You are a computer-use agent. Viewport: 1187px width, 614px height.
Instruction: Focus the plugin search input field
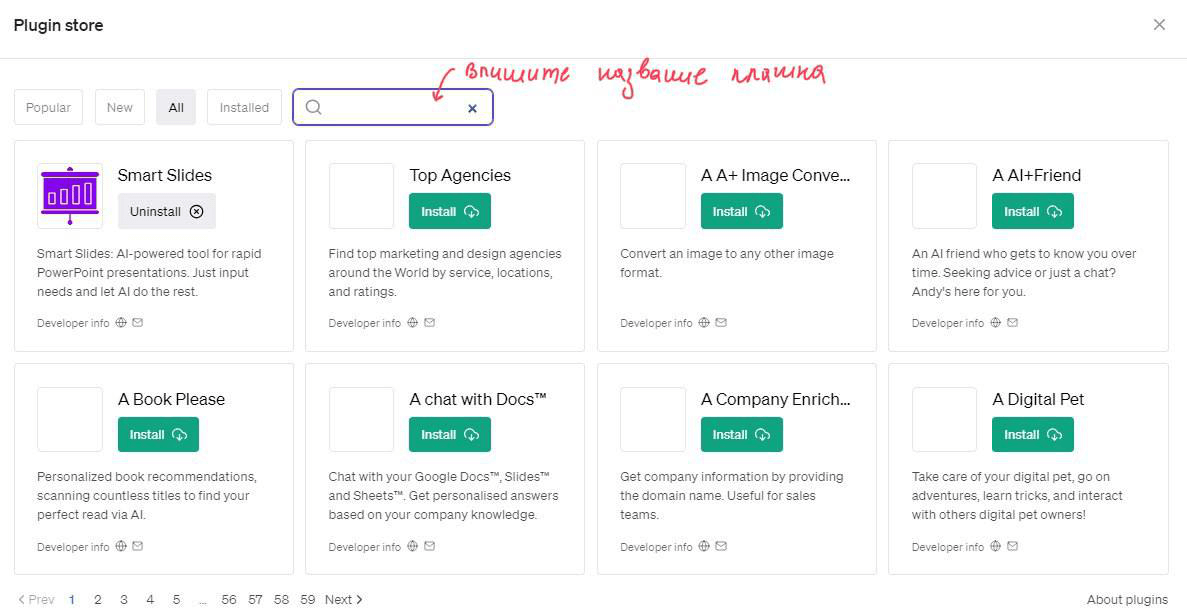pos(393,108)
